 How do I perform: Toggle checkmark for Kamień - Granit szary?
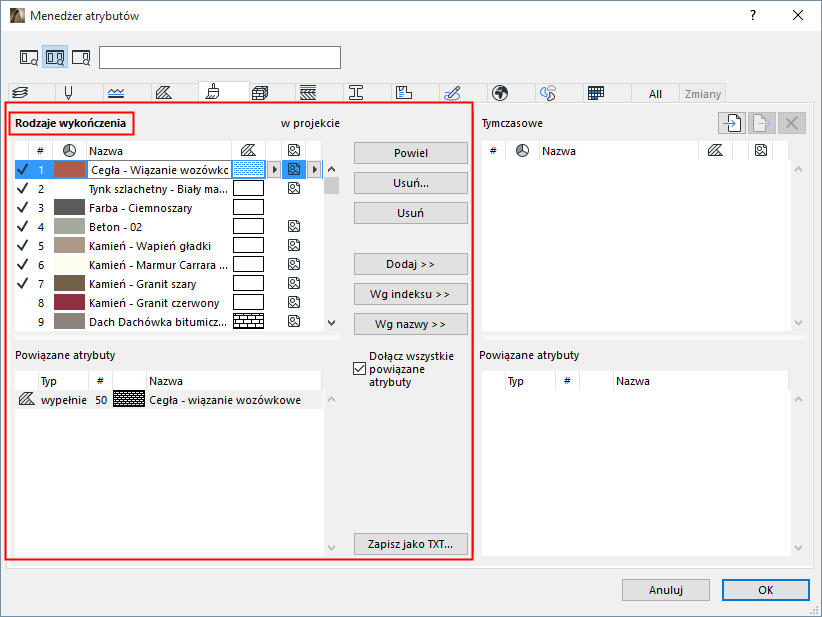pos(23,284)
